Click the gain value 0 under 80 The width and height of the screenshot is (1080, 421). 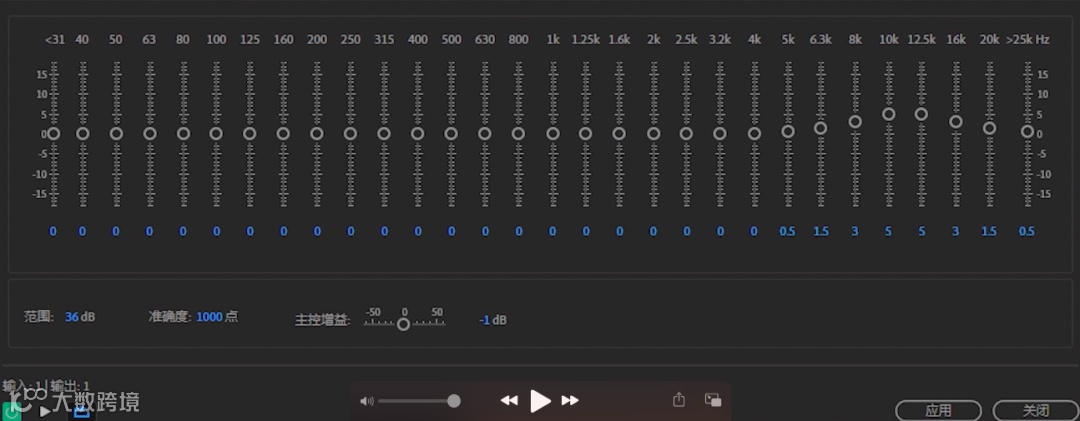pyautogui.click(x=183, y=232)
